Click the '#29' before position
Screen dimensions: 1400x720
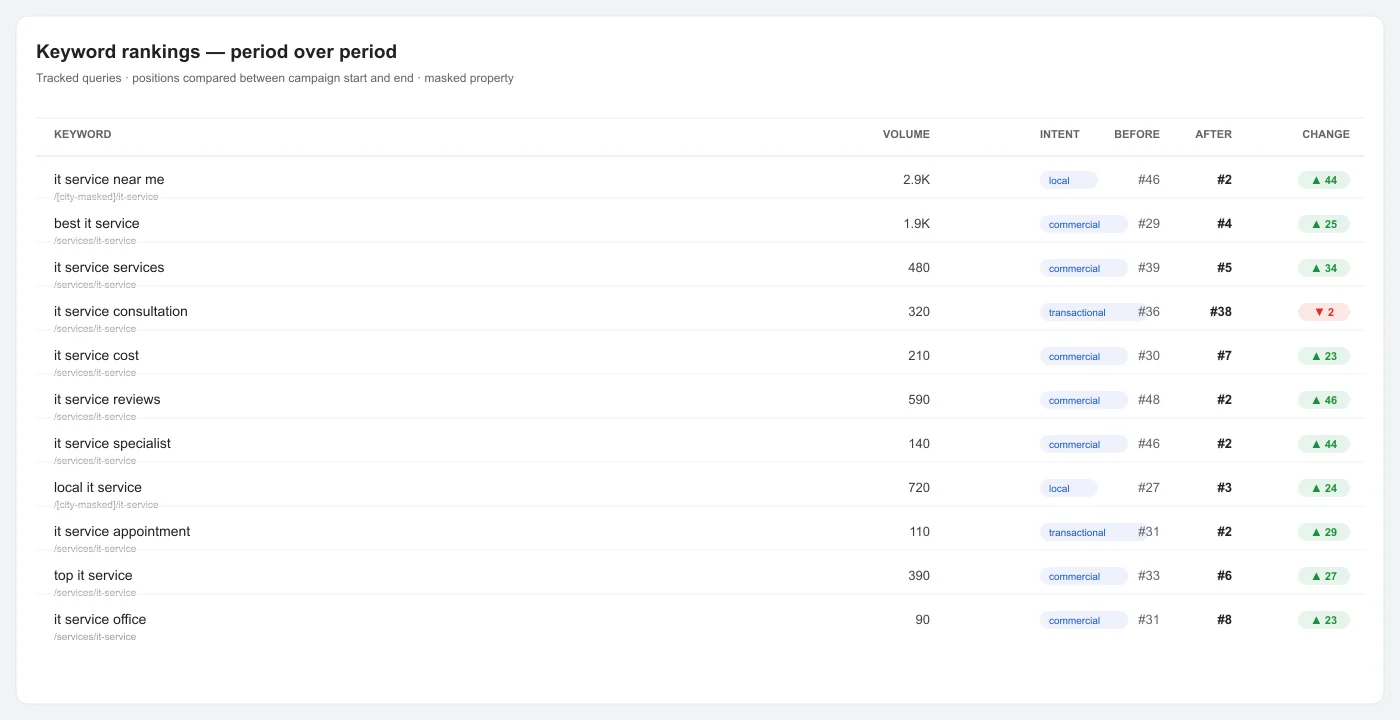point(1149,223)
